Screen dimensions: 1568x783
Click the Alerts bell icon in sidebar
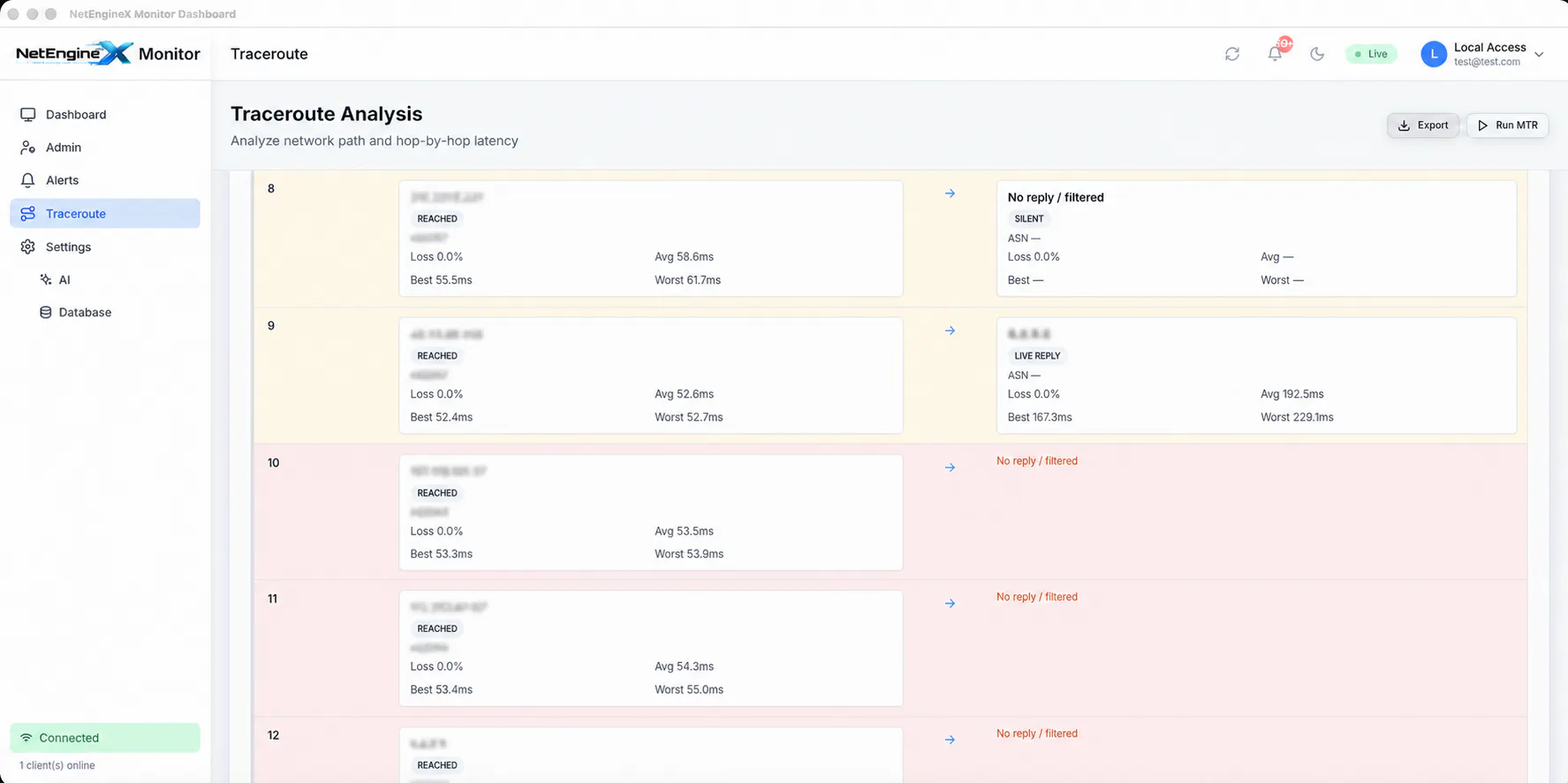(x=28, y=180)
